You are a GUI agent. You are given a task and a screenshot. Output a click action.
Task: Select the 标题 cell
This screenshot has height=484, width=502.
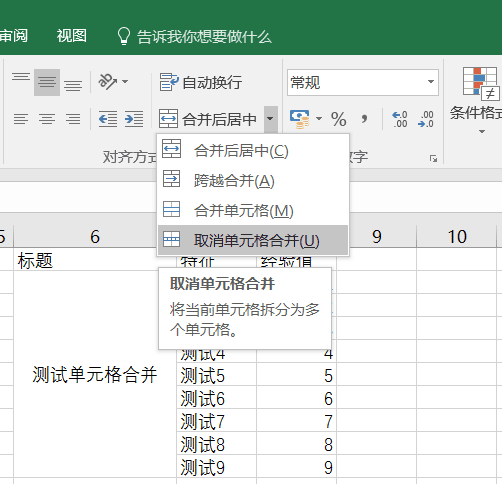click(x=95, y=260)
